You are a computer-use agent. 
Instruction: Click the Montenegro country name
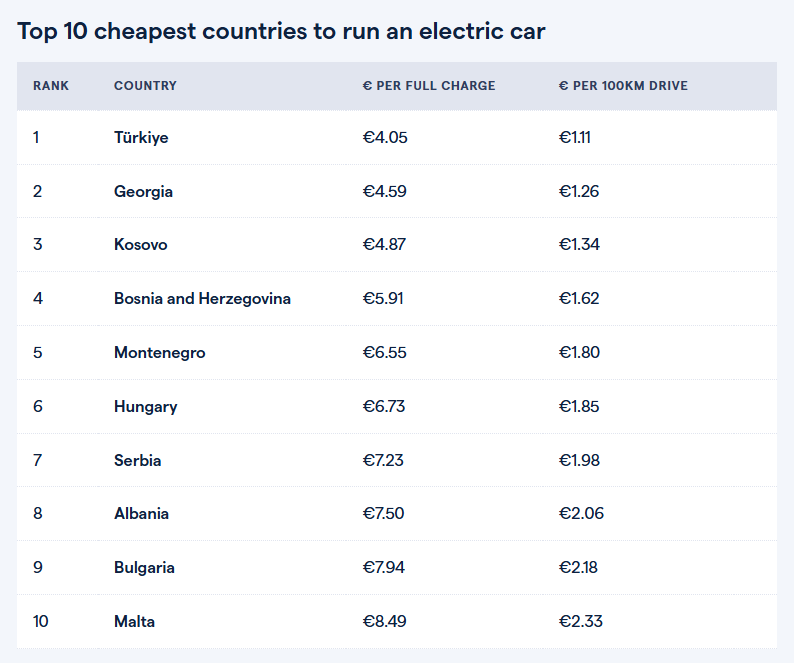[x=160, y=353]
